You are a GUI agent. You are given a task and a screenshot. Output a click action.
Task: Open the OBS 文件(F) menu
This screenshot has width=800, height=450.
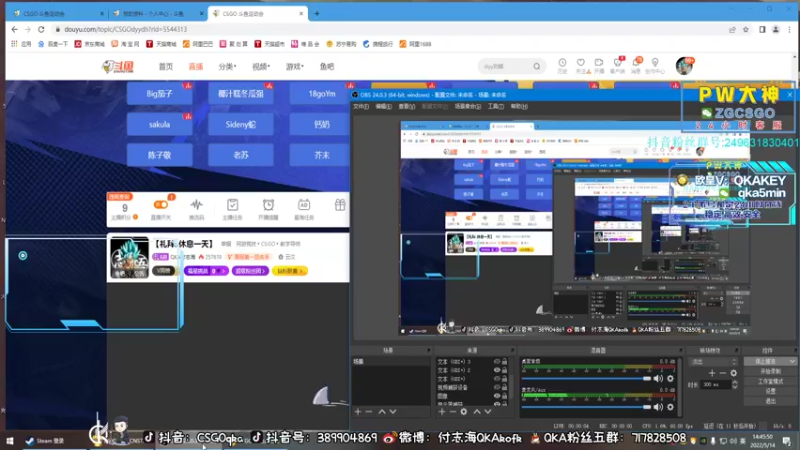(x=361, y=106)
